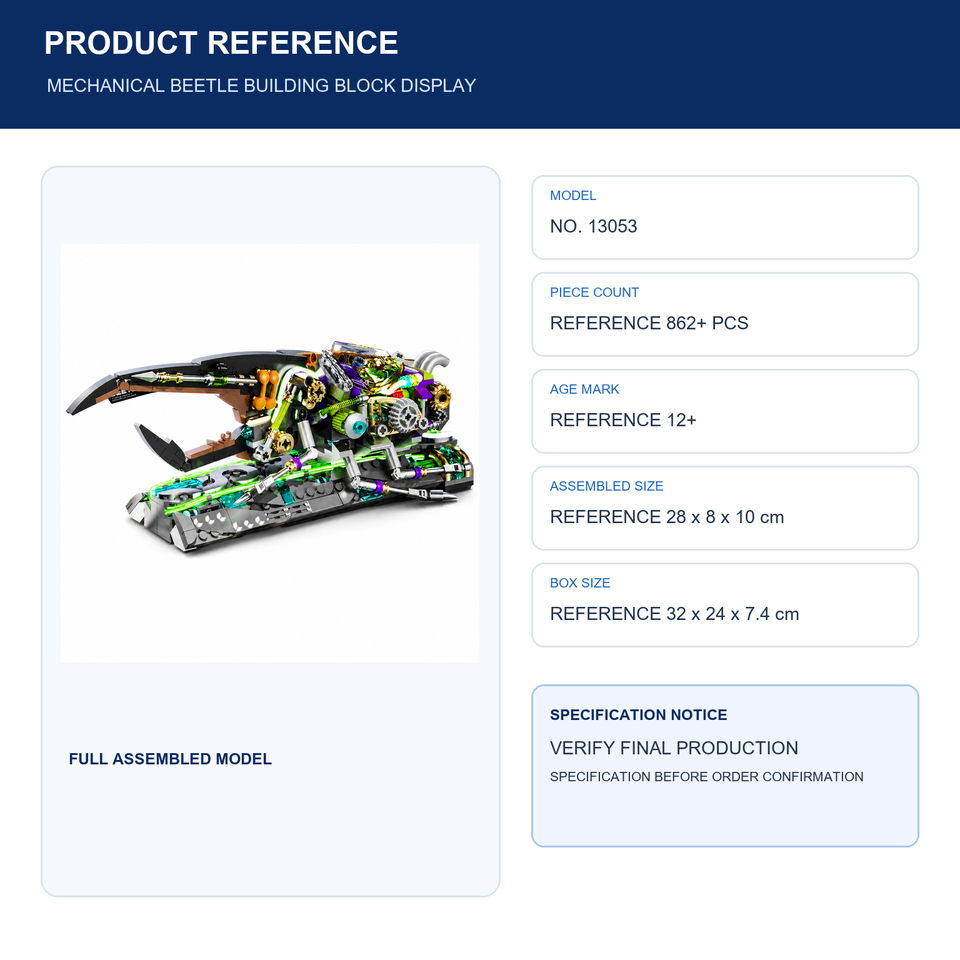Select the AGE MARK card
The height and width of the screenshot is (960, 960).
point(725,411)
